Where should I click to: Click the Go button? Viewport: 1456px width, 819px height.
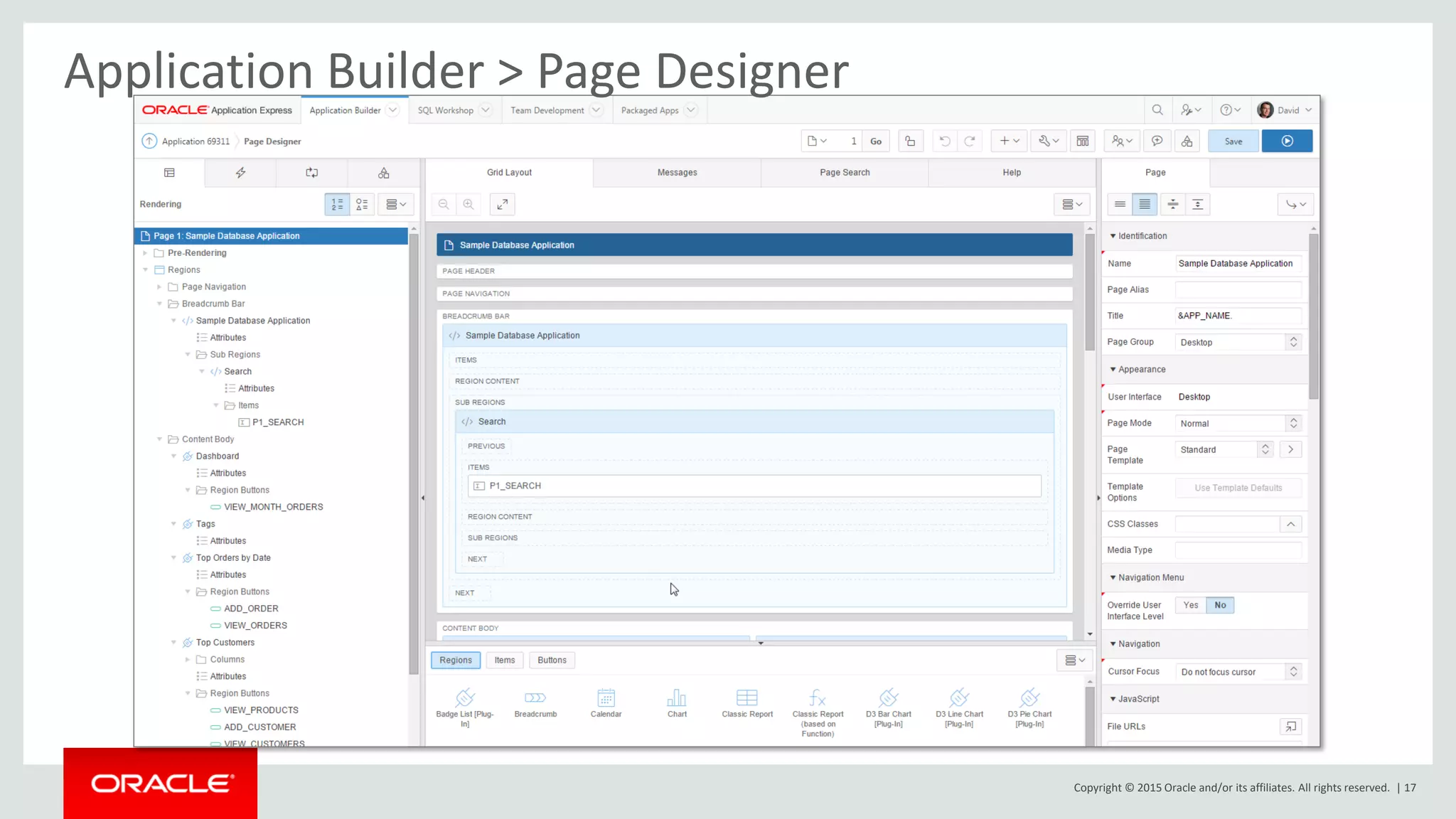(x=876, y=141)
